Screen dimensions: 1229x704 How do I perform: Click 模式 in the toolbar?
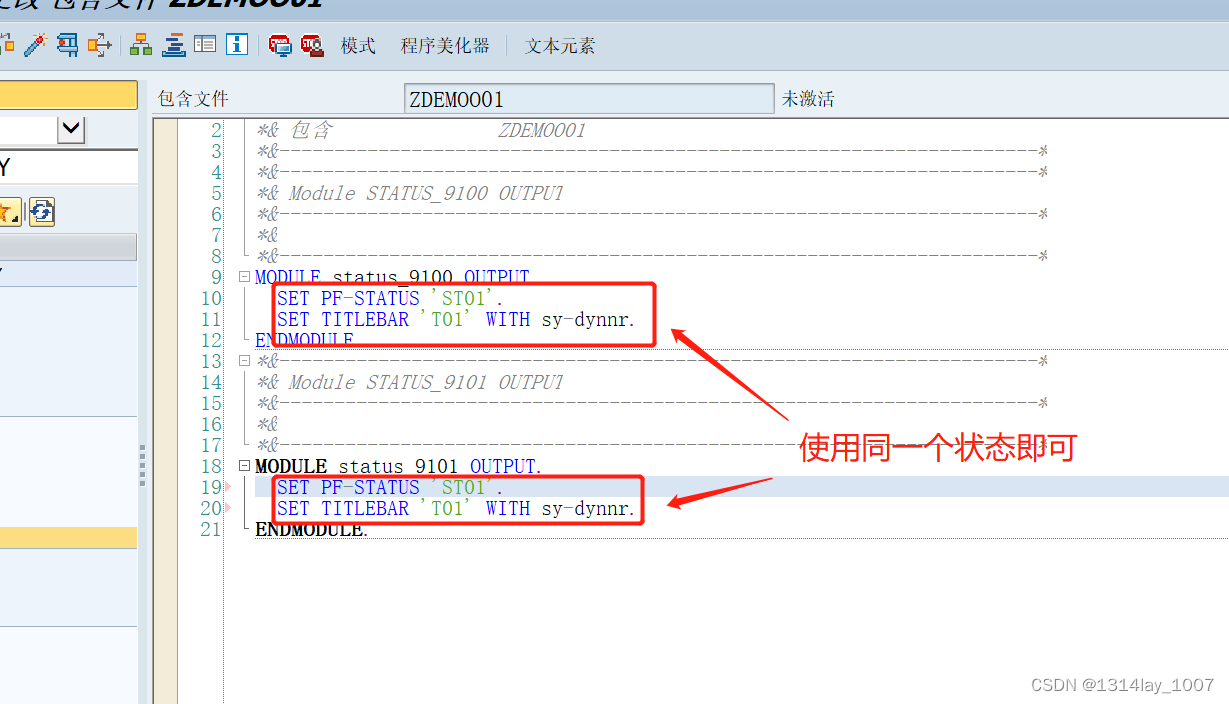pyautogui.click(x=357, y=45)
